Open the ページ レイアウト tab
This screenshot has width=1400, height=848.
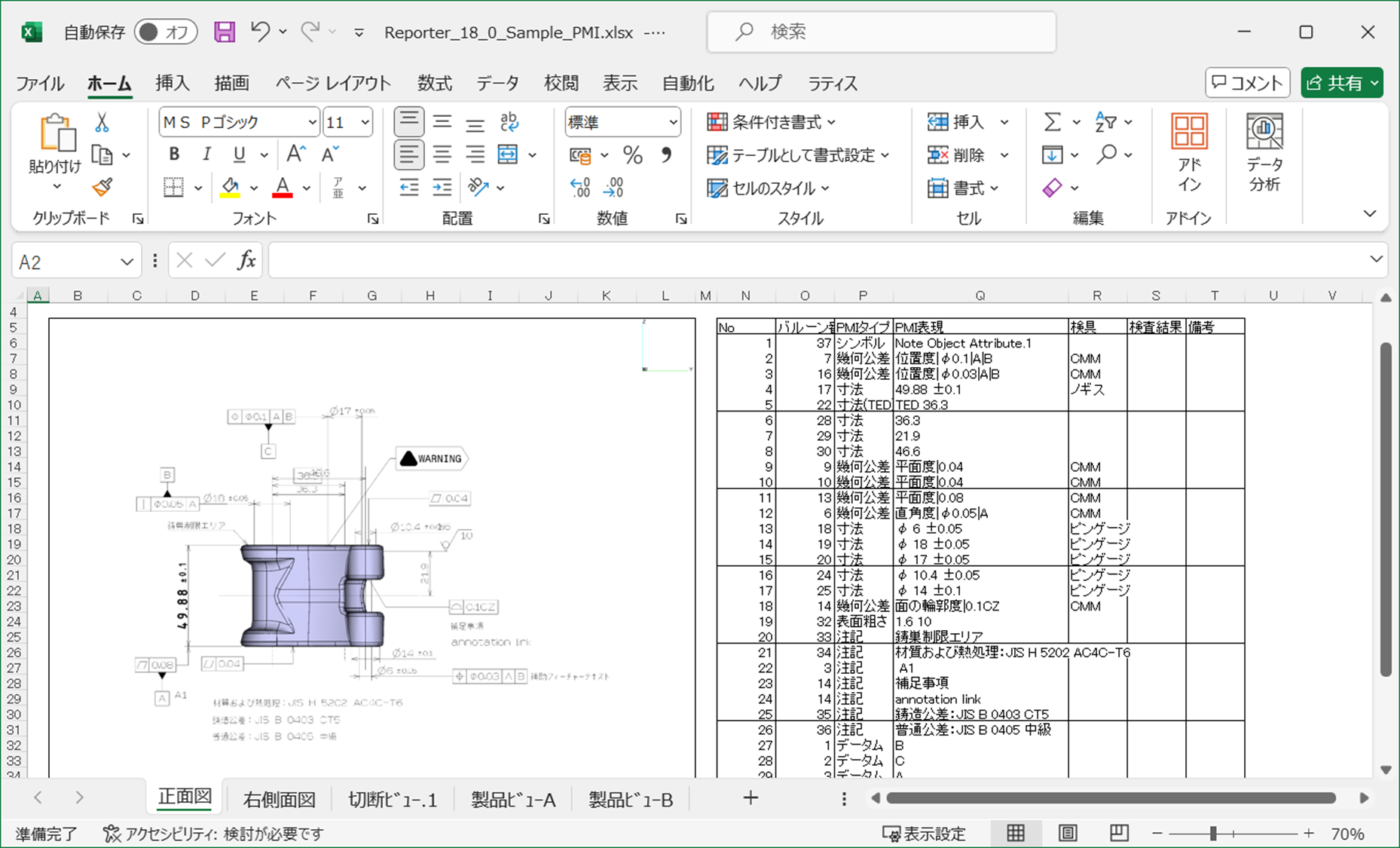coord(333,83)
